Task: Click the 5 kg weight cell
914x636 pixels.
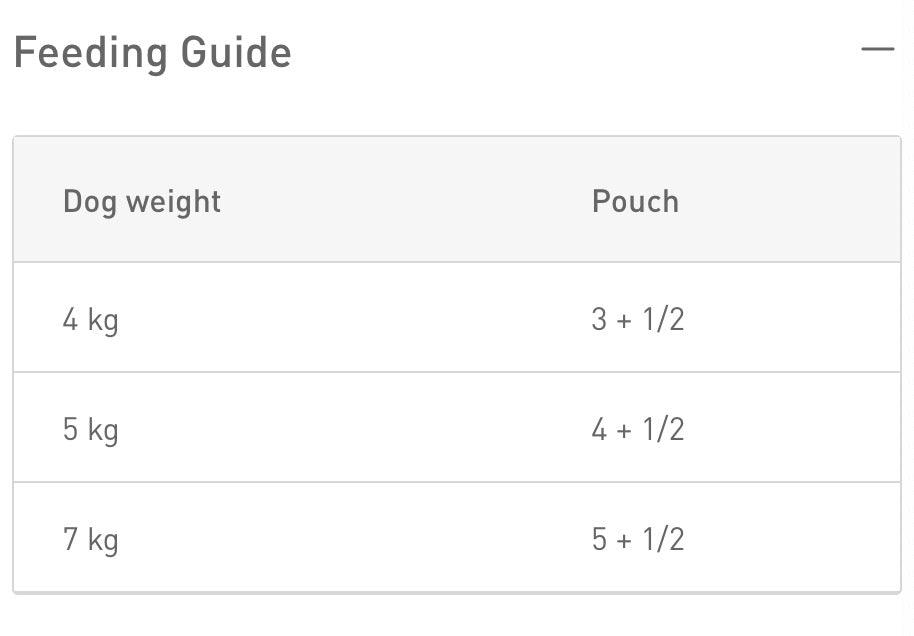Action: pyautogui.click(x=90, y=430)
